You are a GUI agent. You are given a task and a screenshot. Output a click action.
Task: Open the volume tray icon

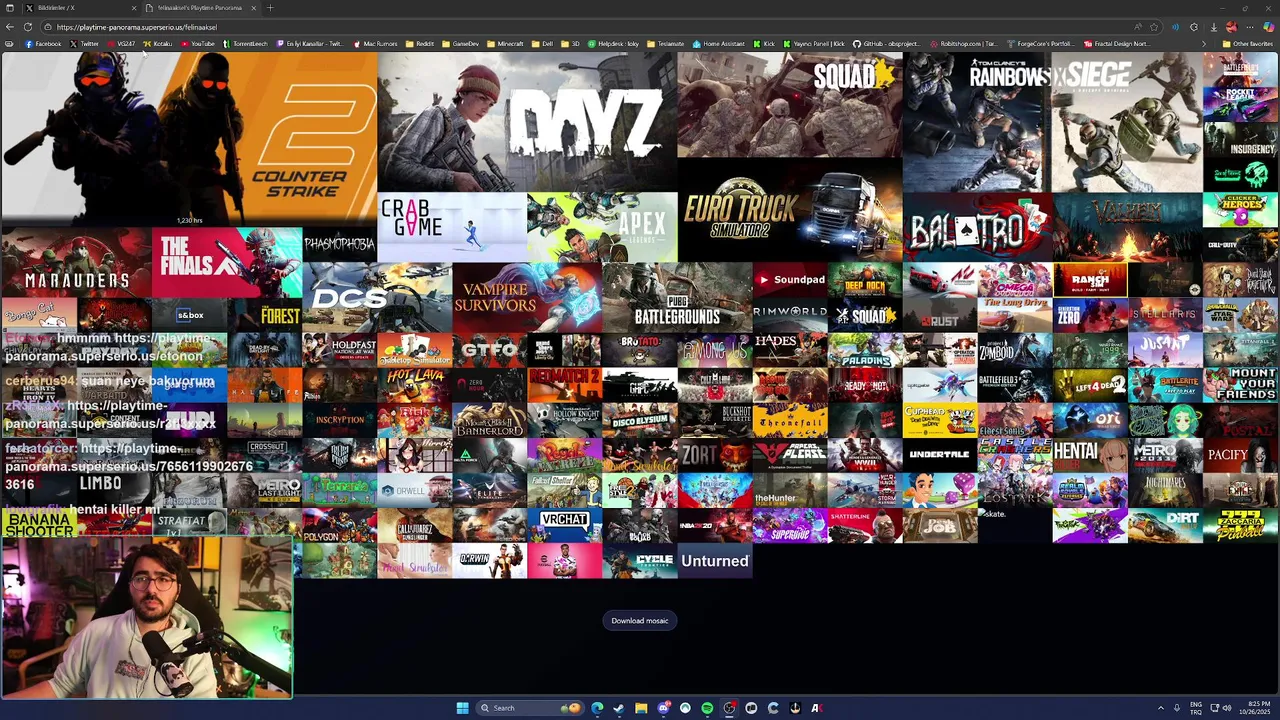(x=1227, y=708)
